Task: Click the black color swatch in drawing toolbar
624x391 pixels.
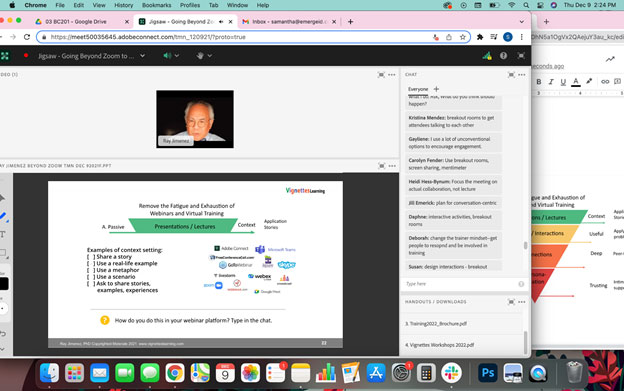Action: (x=4, y=284)
